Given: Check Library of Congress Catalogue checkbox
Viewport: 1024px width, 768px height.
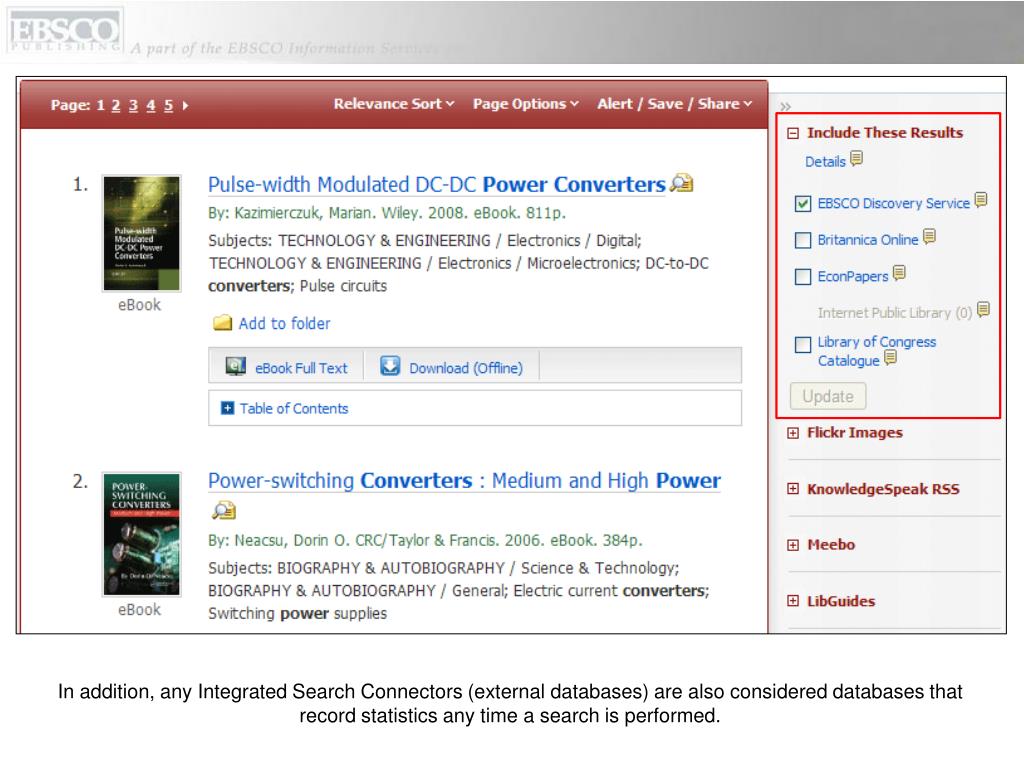Looking at the screenshot, I should pos(803,344).
